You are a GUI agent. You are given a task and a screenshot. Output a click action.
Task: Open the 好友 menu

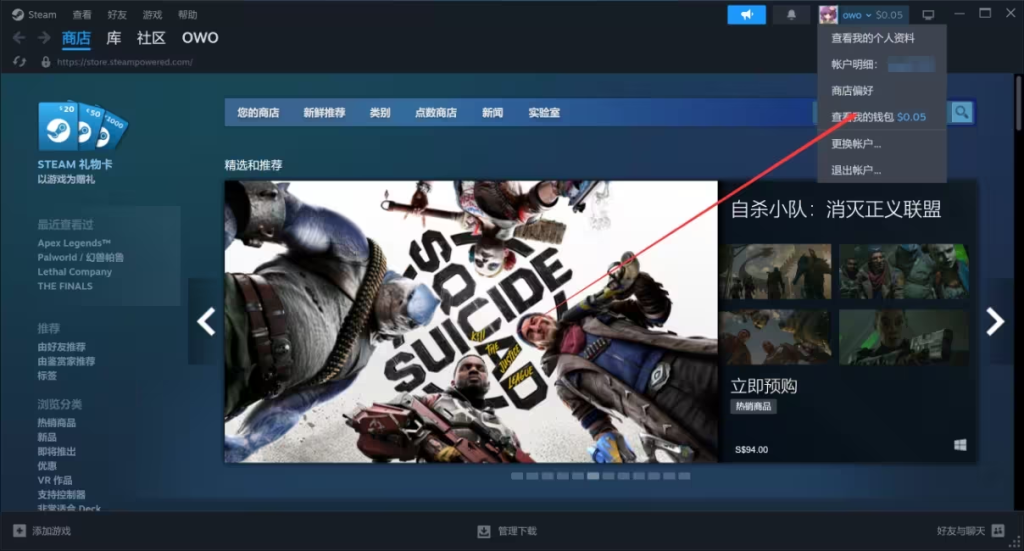[117, 14]
